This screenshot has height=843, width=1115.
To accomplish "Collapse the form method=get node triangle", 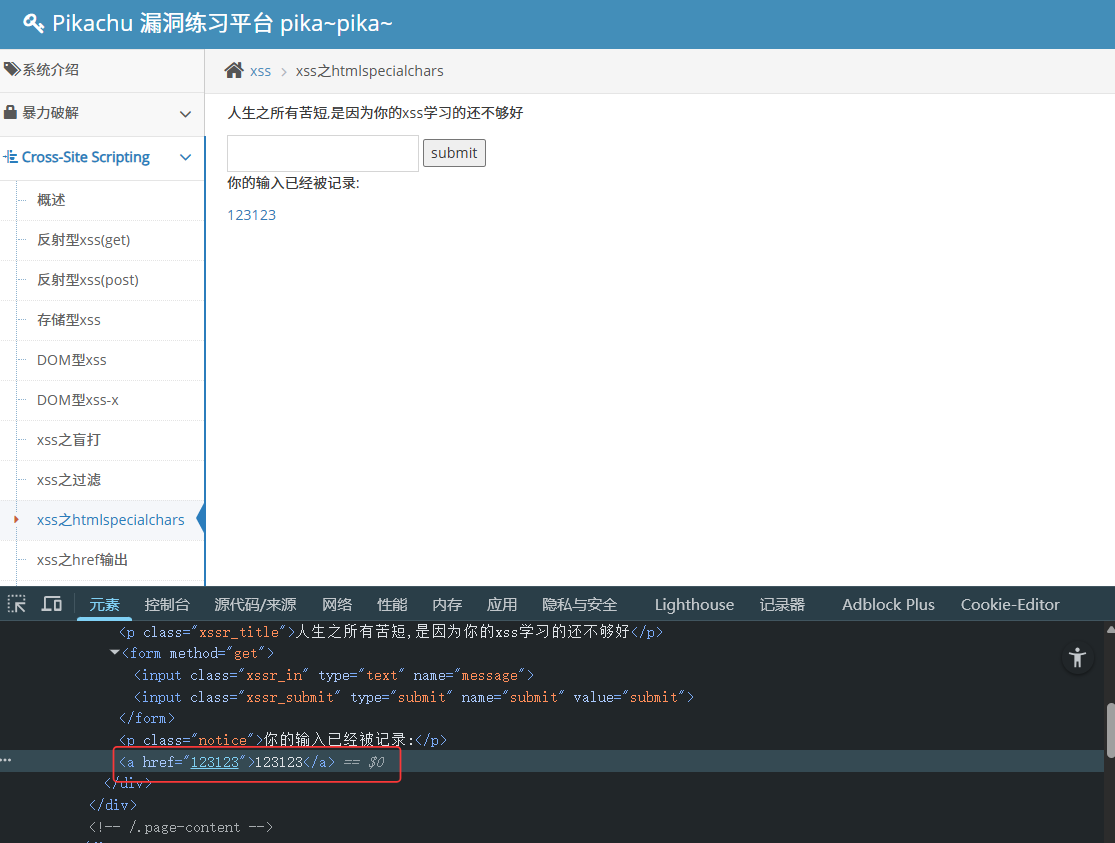I will point(114,652).
